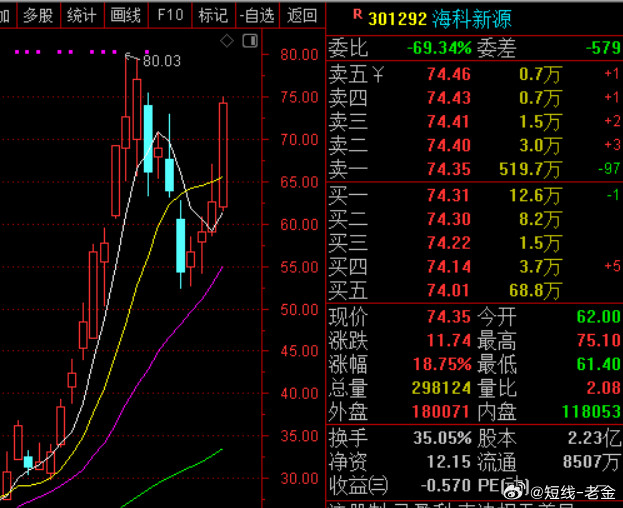The image size is (623, 508).
Task: Click the ¥ icon beside 卖五
Action: click(x=378, y=74)
